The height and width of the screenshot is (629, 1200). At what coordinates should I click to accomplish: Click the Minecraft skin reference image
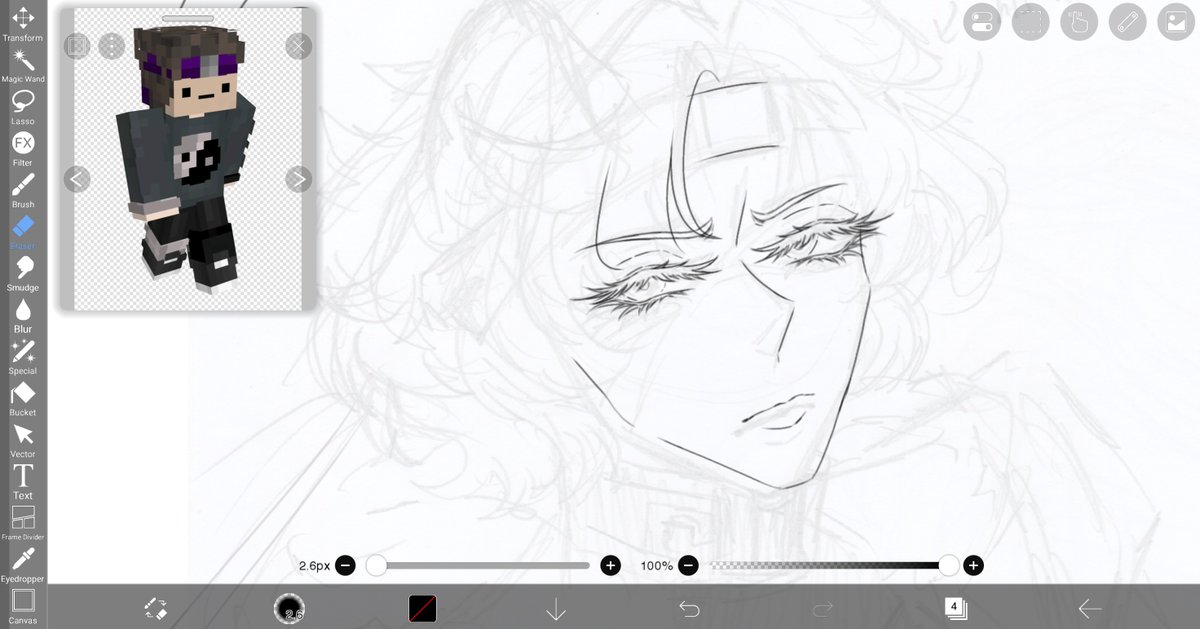(188, 160)
